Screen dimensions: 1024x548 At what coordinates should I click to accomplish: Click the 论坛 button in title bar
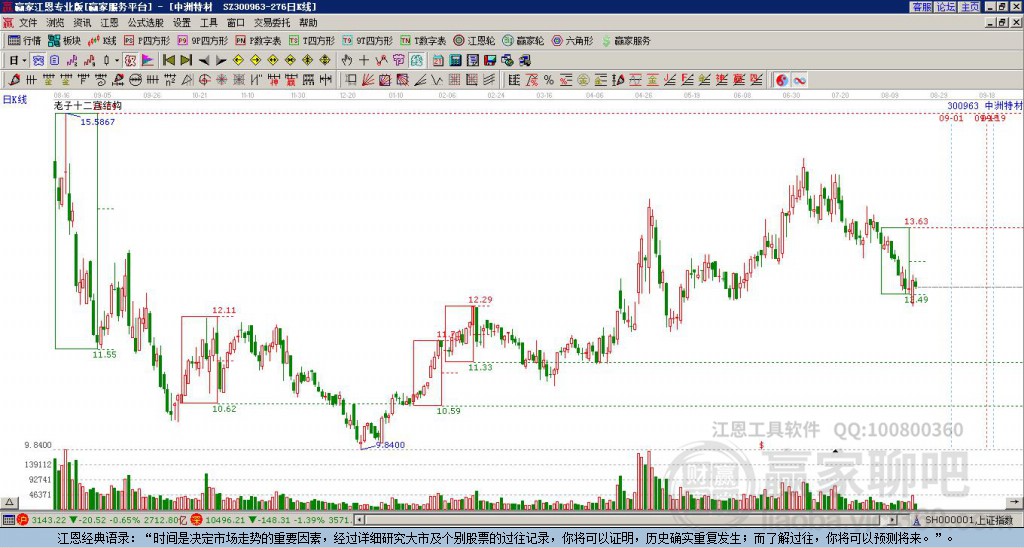click(946, 6)
